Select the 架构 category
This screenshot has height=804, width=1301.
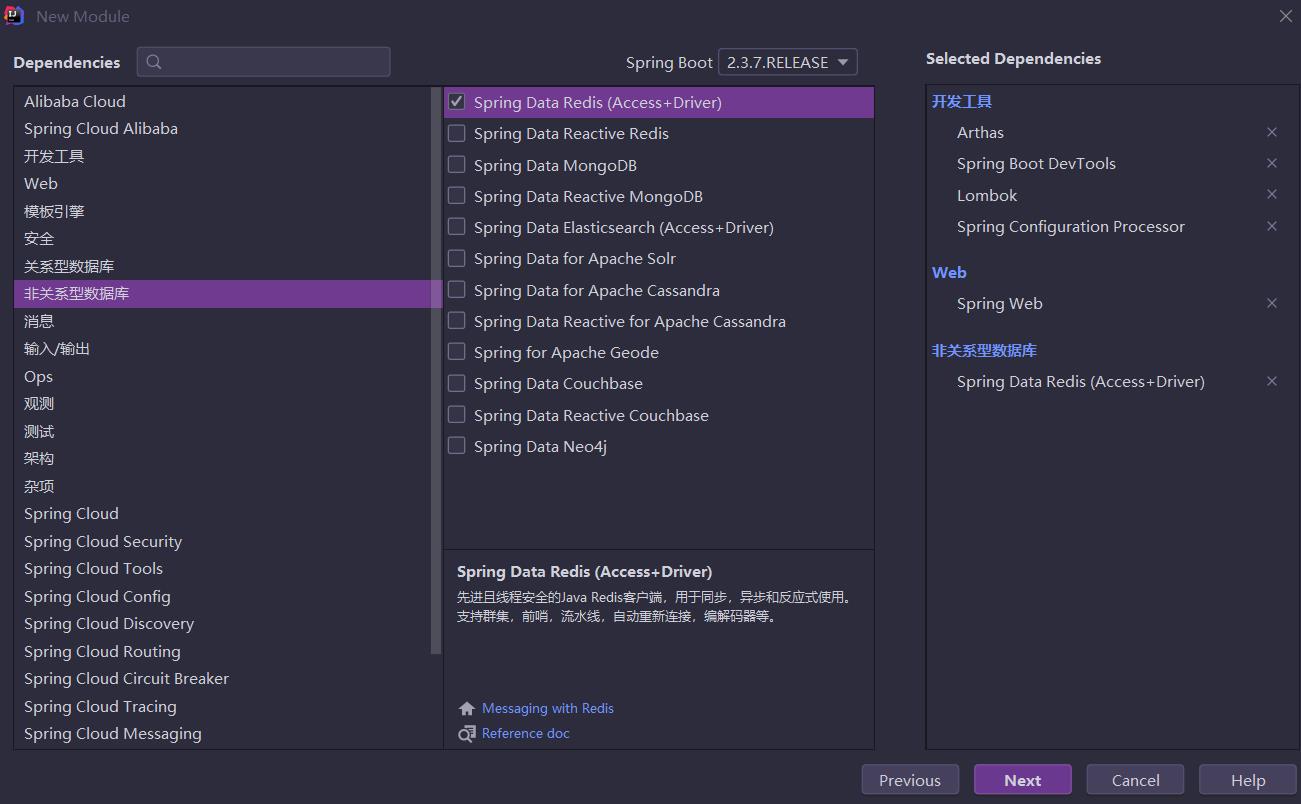[222, 458]
